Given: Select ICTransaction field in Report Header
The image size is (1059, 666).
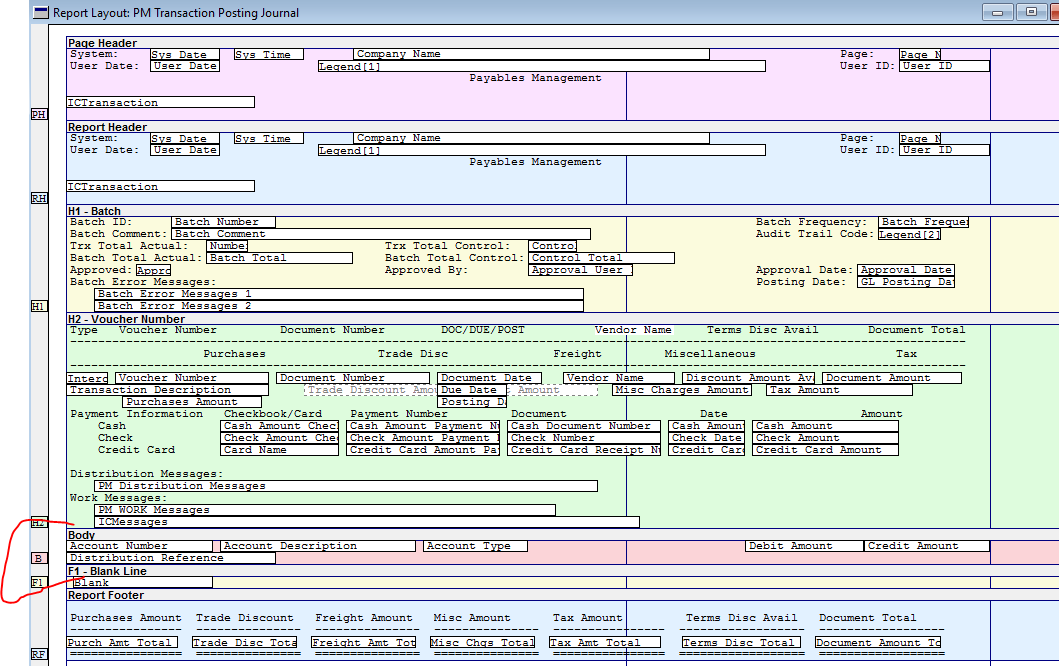Looking at the screenshot, I should click(x=161, y=186).
